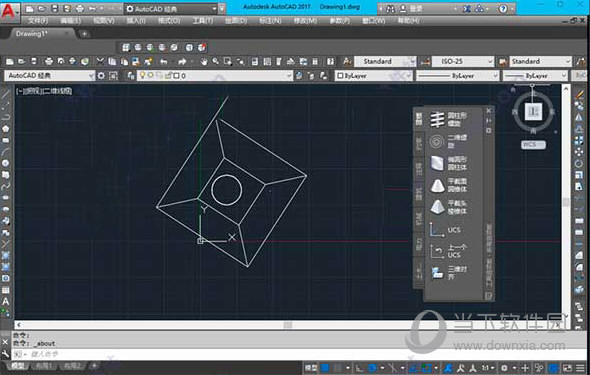Toggle the layer 0 lightbulb on/off icon
This screenshot has height=375, width=590.
tap(142, 76)
